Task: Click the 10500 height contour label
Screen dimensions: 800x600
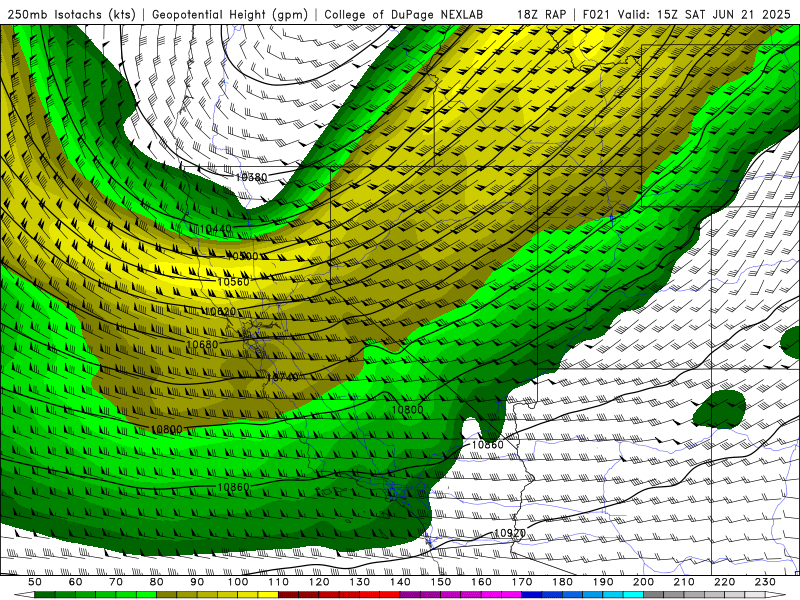Action: [242, 256]
